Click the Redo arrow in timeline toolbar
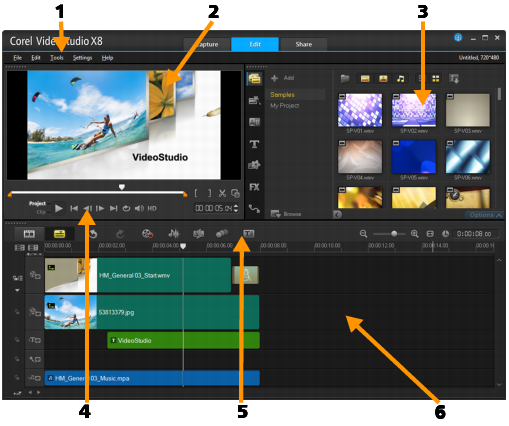Screen dimensions: 509x426 (x=120, y=234)
